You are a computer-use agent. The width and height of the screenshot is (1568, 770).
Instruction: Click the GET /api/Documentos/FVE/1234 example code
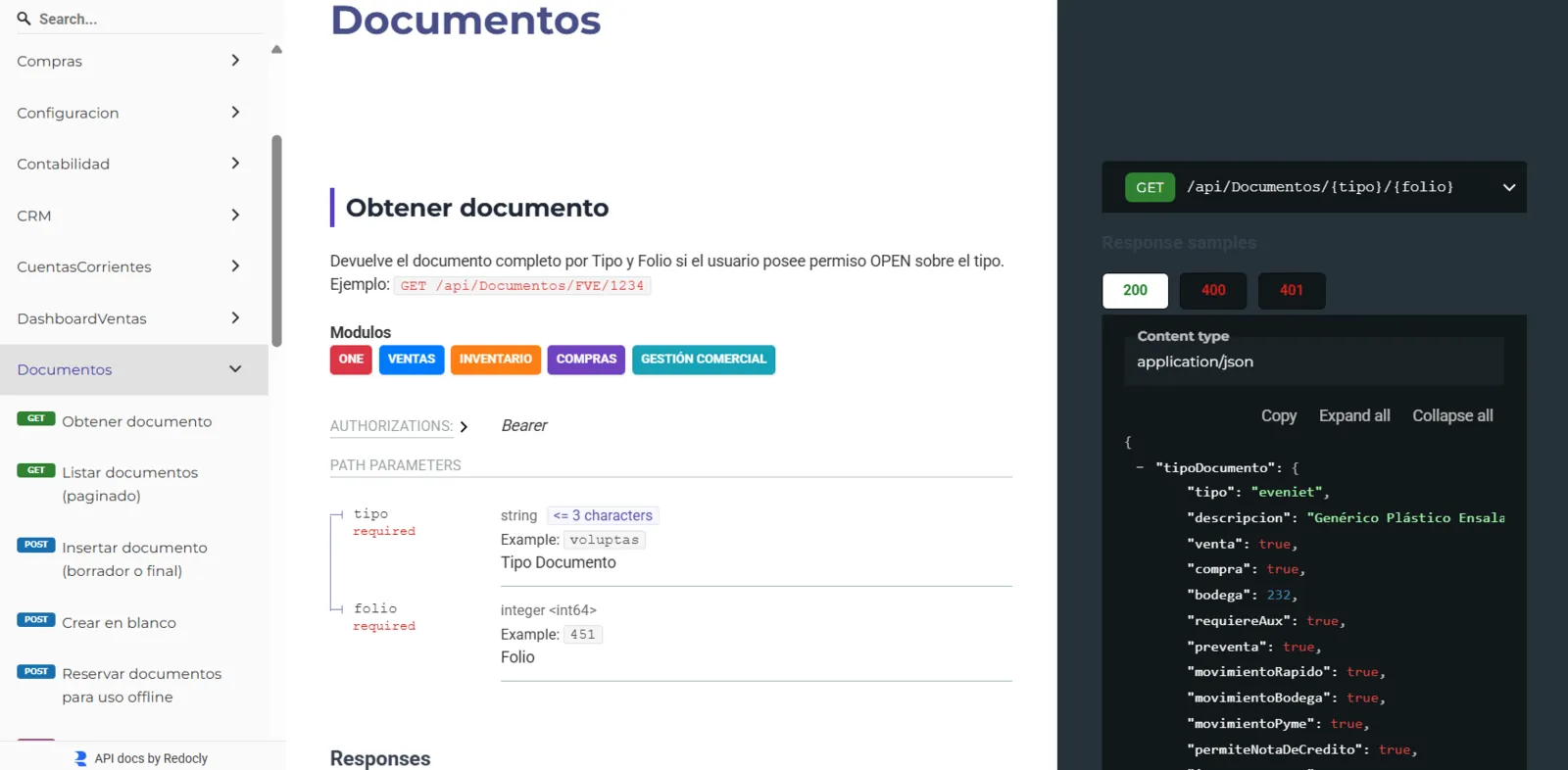[x=522, y=286]
